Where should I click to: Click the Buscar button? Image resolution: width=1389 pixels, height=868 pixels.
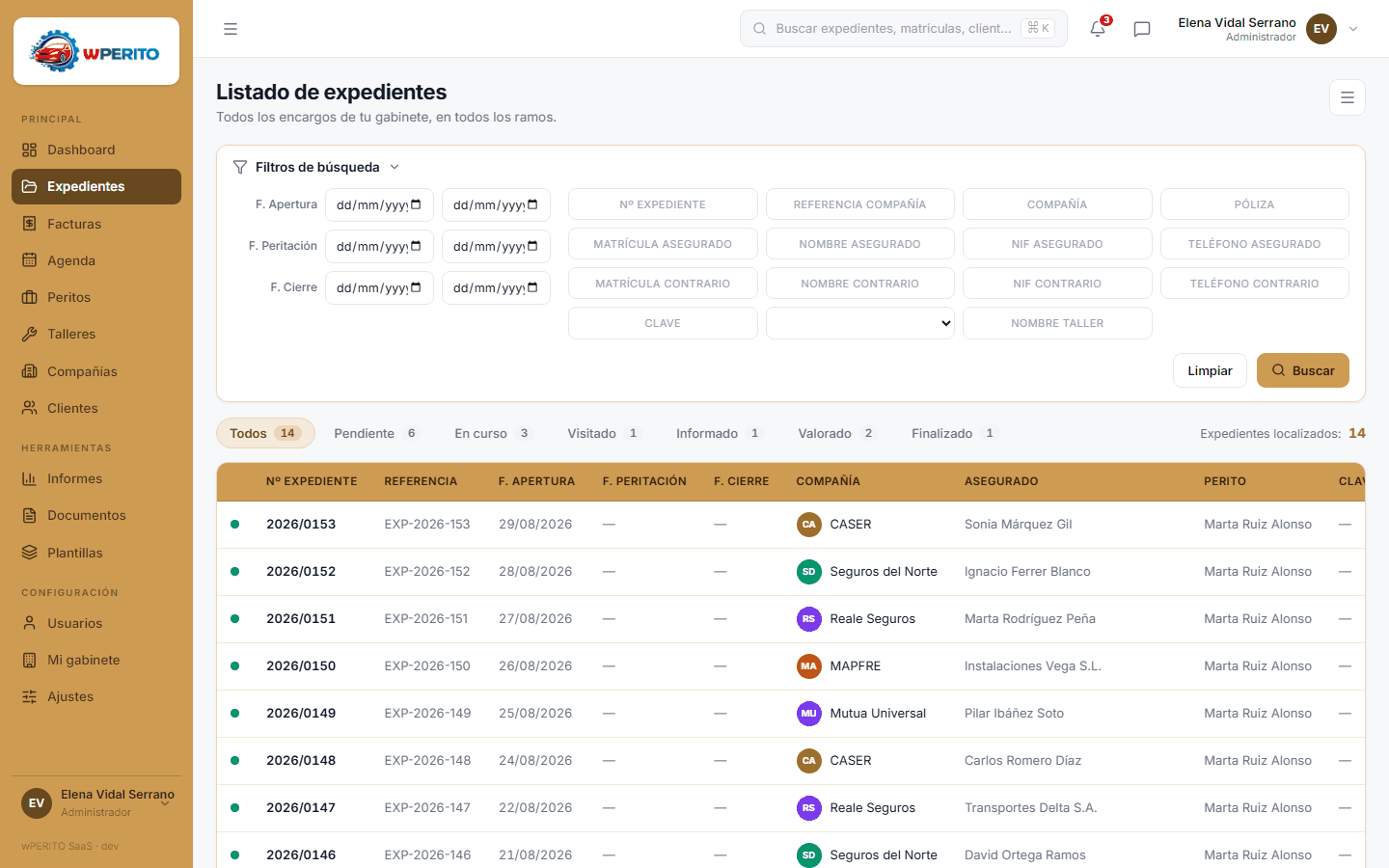1302,370
